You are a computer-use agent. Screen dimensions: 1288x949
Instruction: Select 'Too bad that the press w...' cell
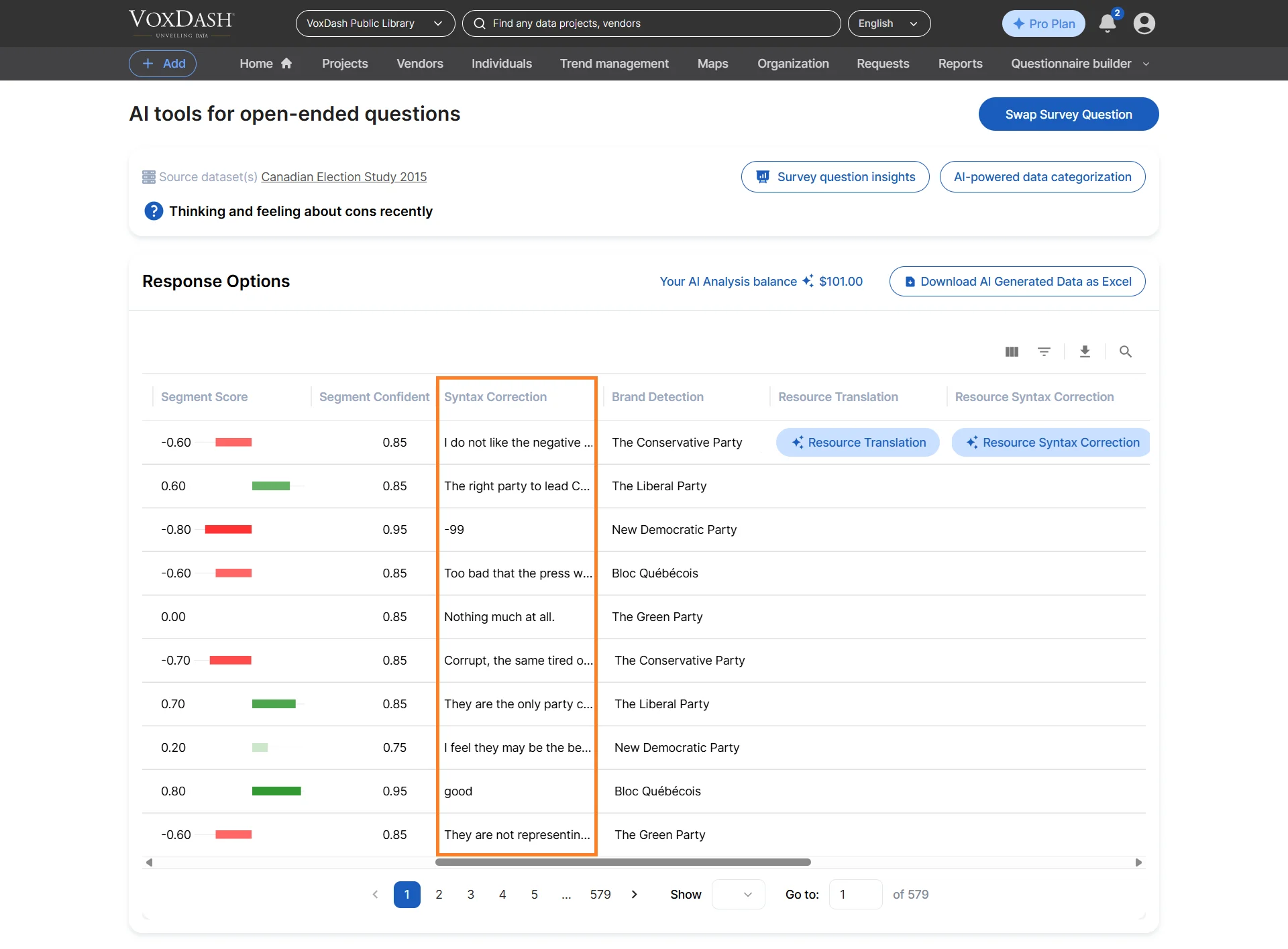518,573
